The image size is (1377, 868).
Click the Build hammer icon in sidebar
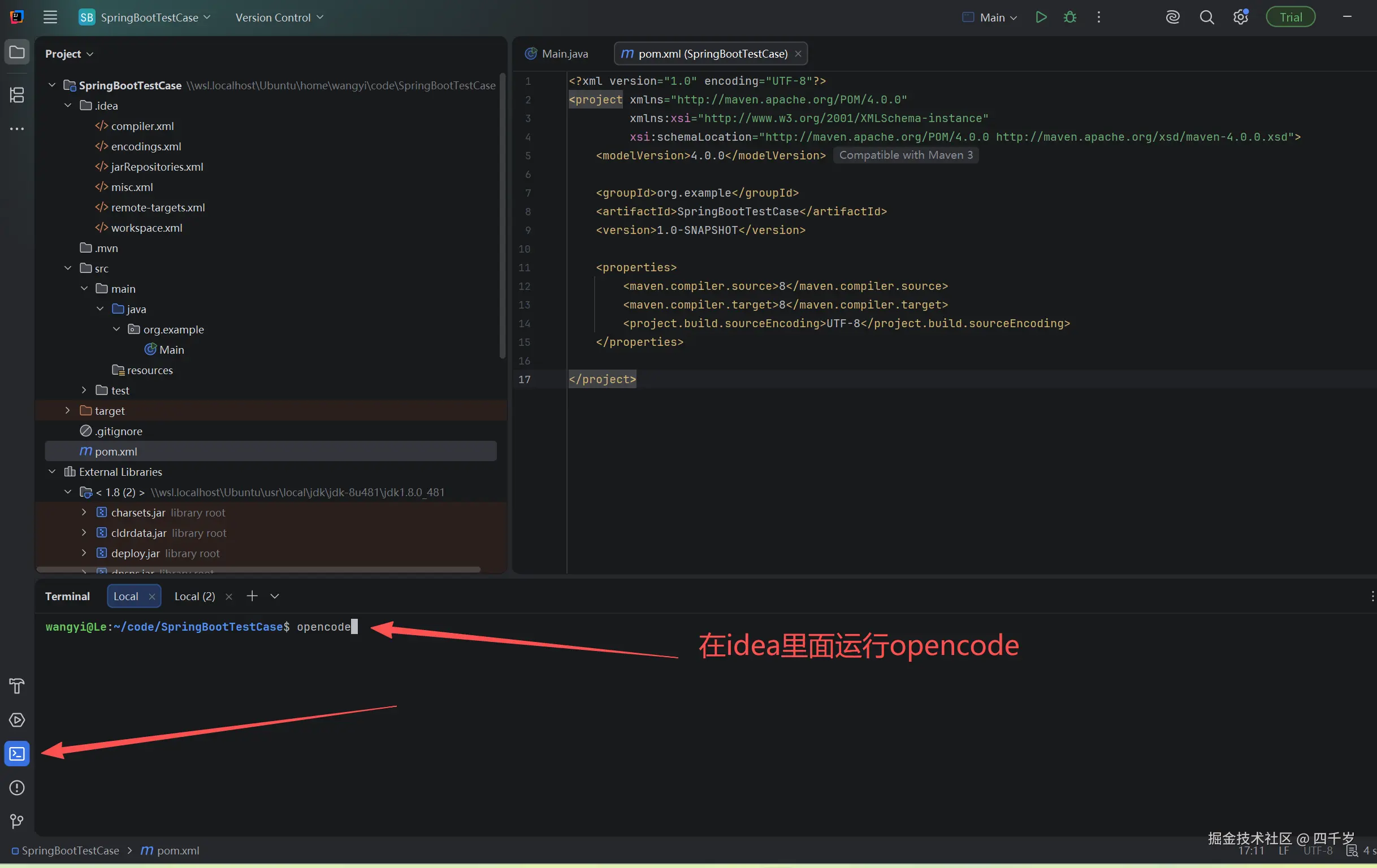point(16,685)
